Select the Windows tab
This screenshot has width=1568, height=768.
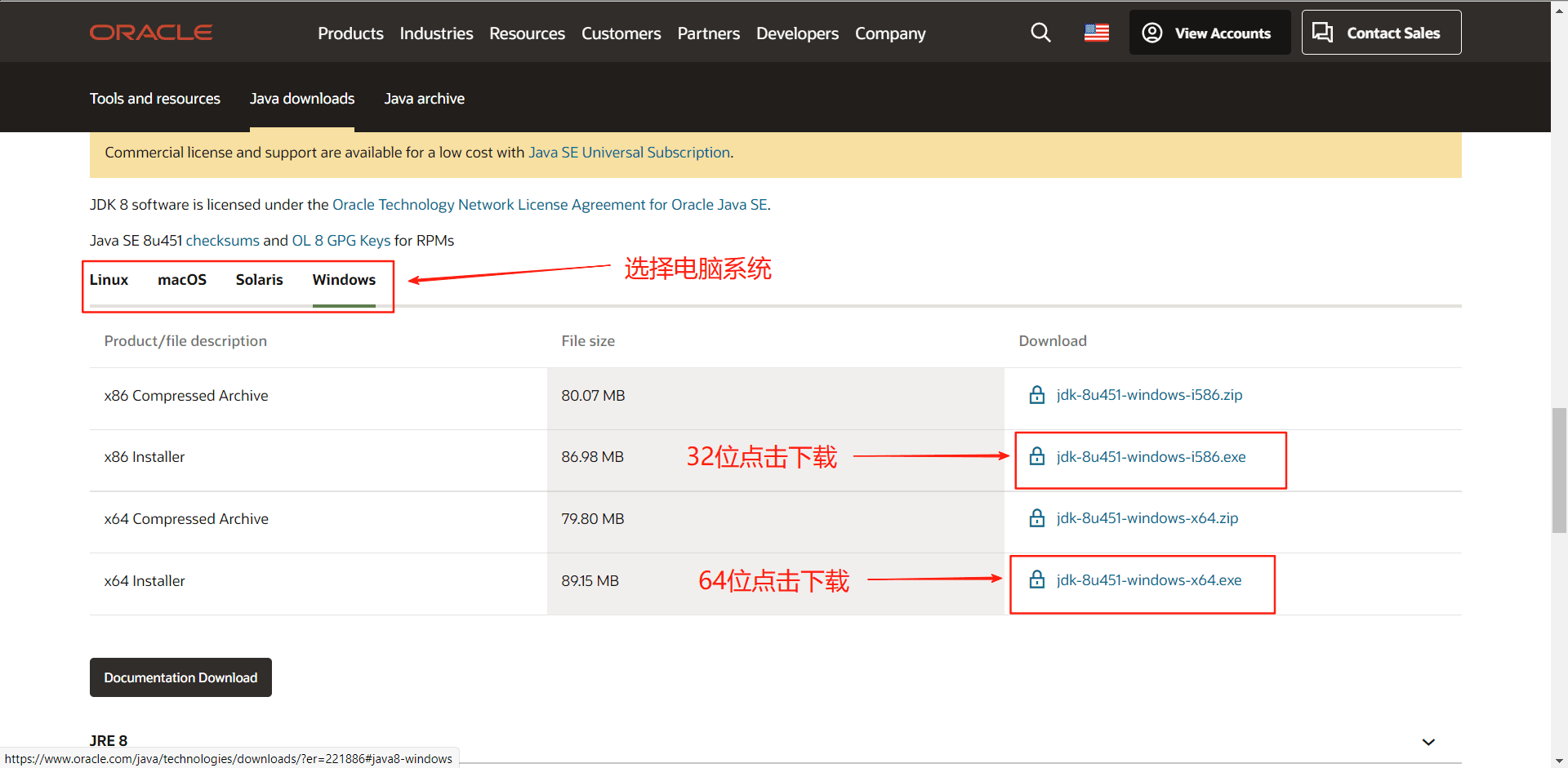pyautogui.click(x=344, y=280)
